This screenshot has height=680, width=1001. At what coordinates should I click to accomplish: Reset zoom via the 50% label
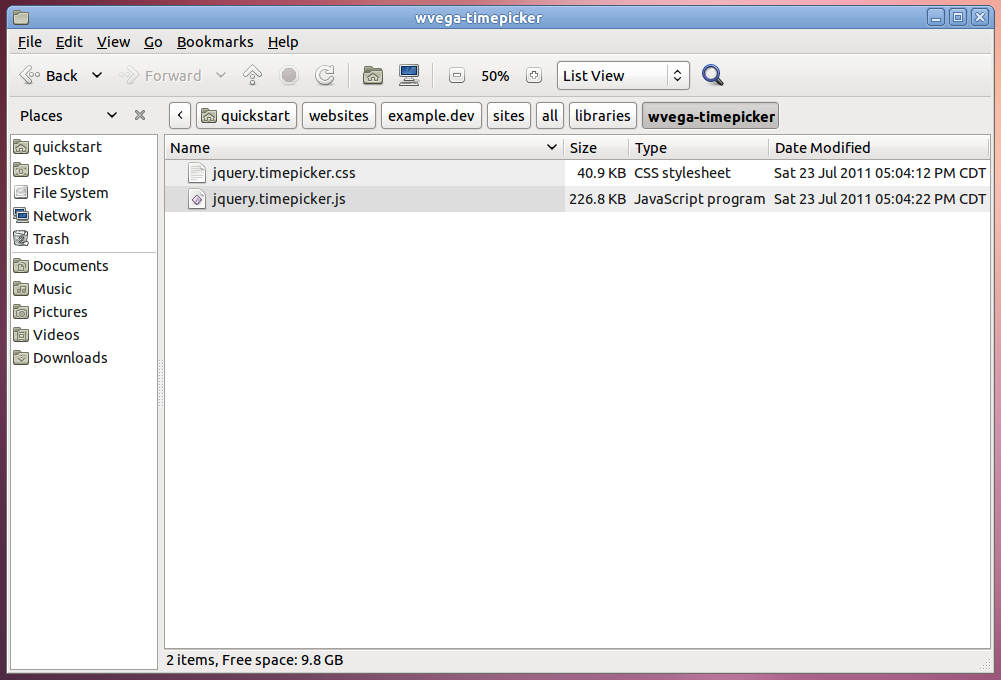[x=495, y=76]
